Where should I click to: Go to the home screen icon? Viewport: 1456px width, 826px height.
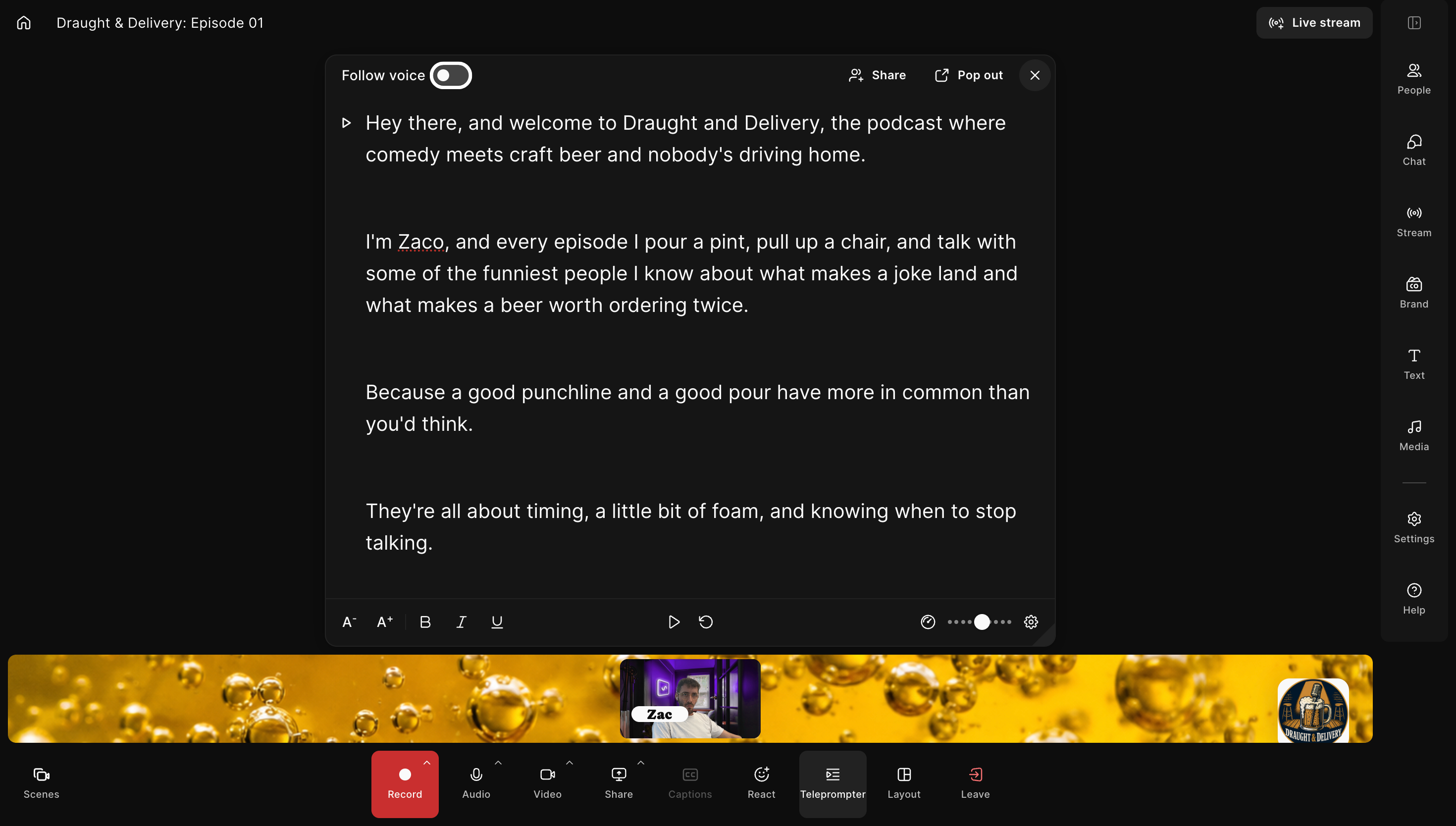pyautogui.click(x=24, y=23)
